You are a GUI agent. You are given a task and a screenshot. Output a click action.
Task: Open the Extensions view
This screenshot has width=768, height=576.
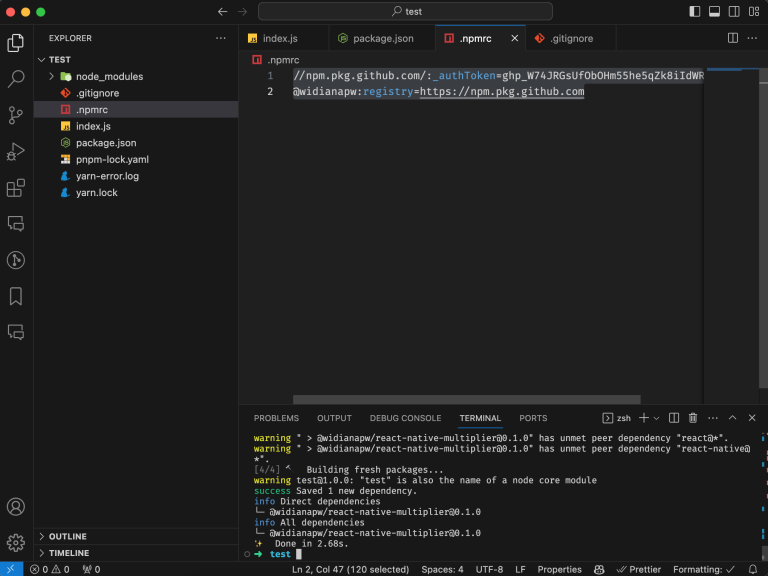tap(16, 188)
